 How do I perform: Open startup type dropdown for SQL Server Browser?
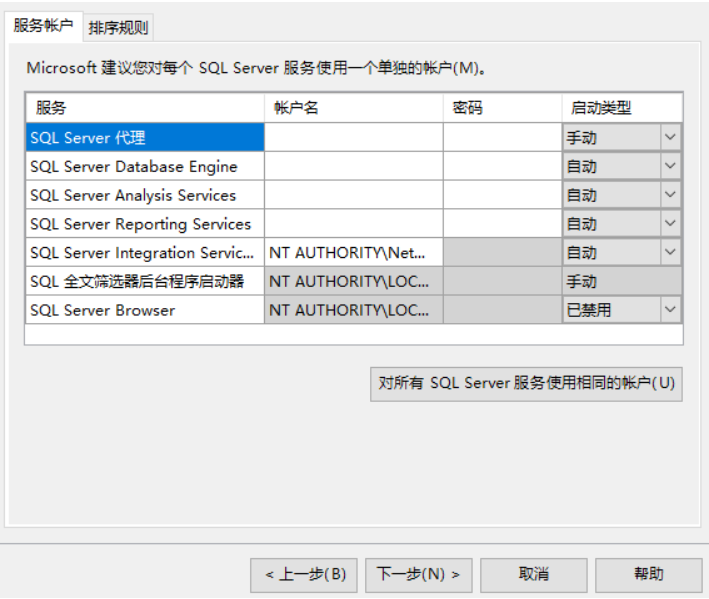click(670, 310)
